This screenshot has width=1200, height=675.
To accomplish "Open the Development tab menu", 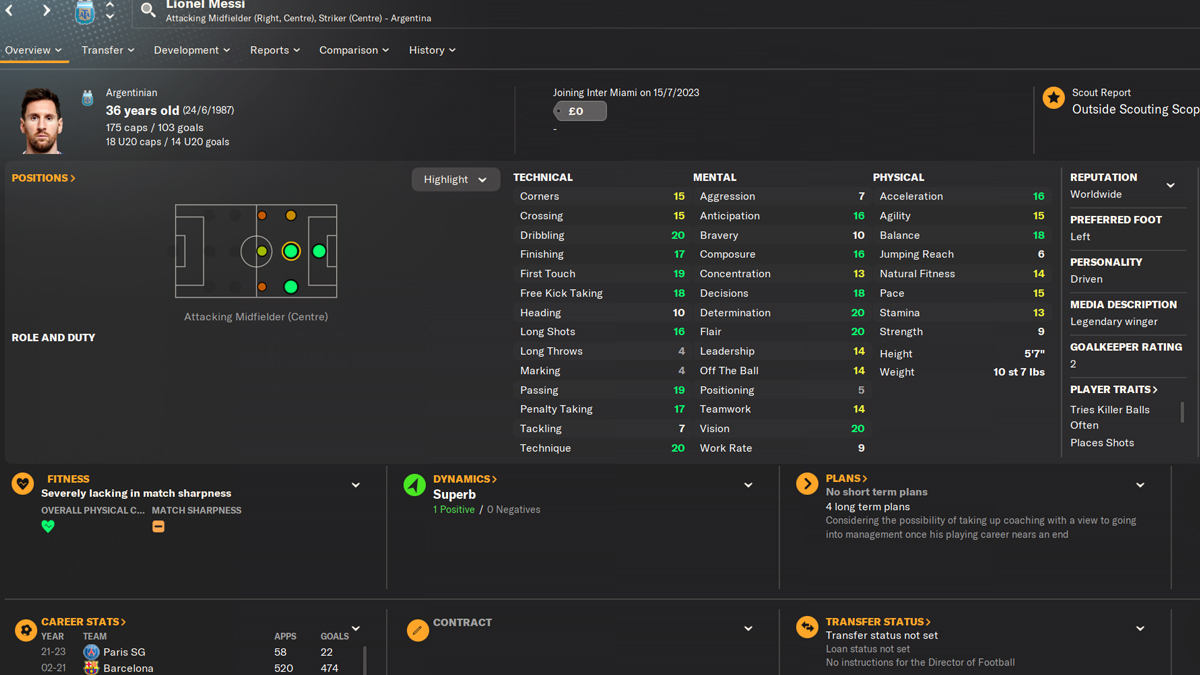I will [192, 50].
